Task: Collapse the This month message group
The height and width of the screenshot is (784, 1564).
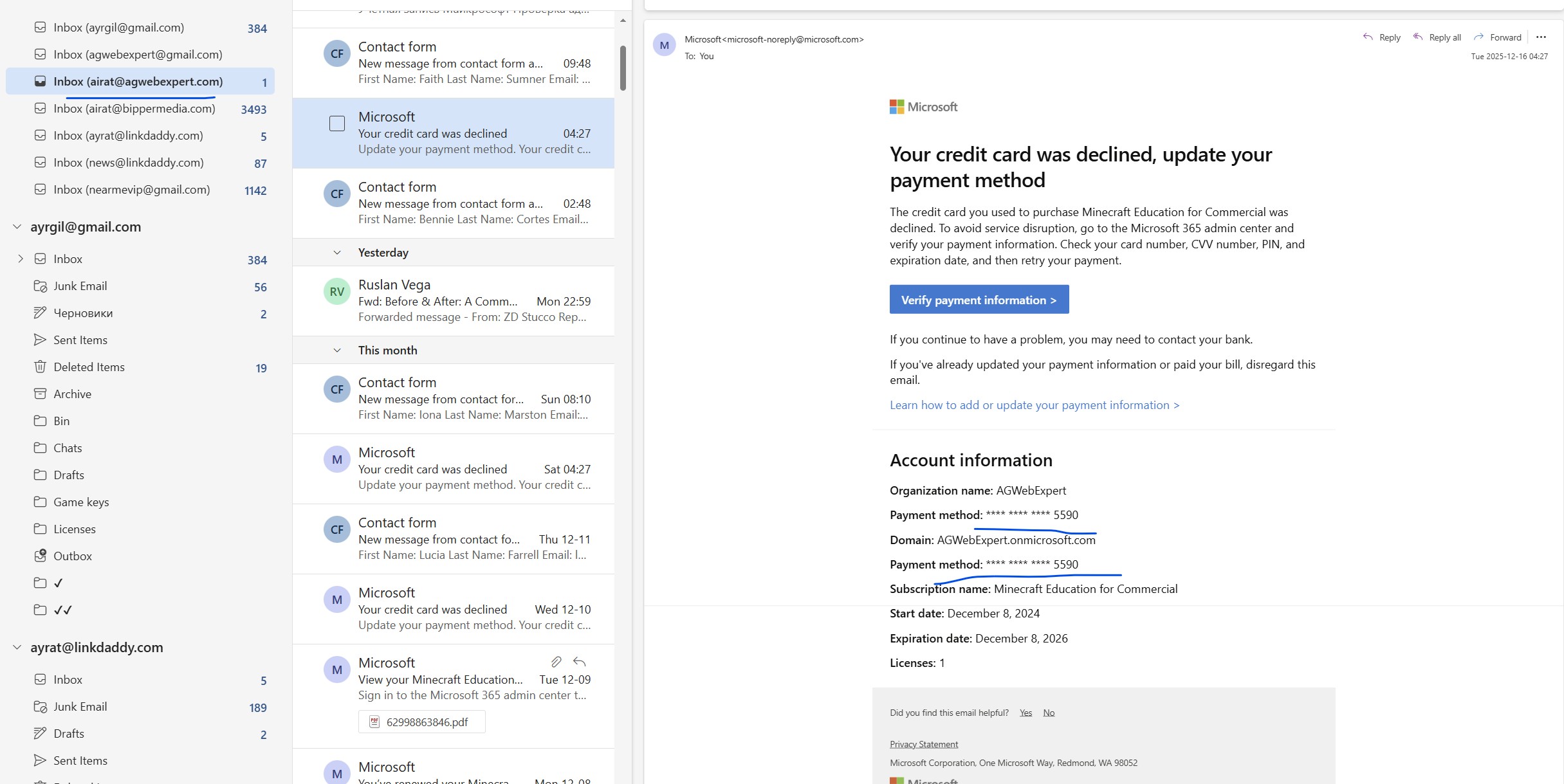Action: tap(336, 351)
